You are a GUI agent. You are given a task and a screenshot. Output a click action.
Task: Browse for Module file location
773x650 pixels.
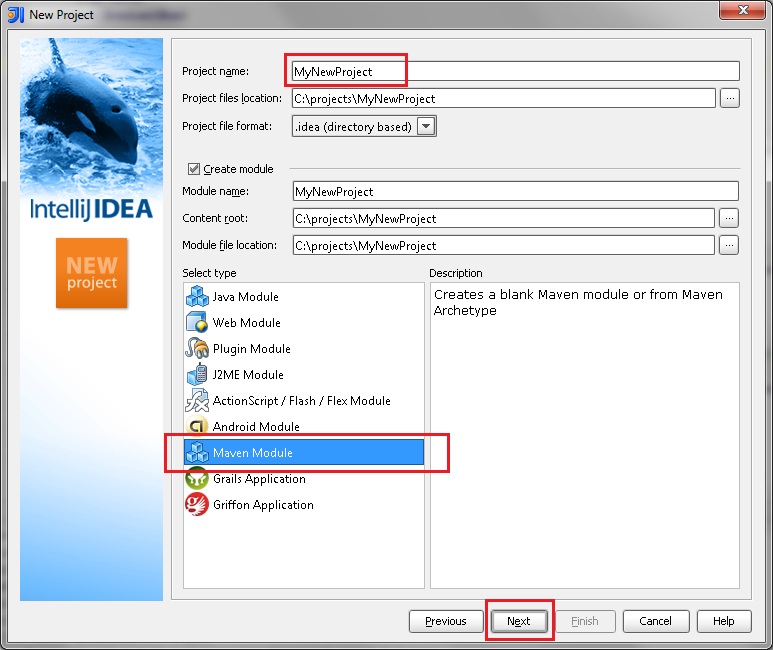point(729,245)
